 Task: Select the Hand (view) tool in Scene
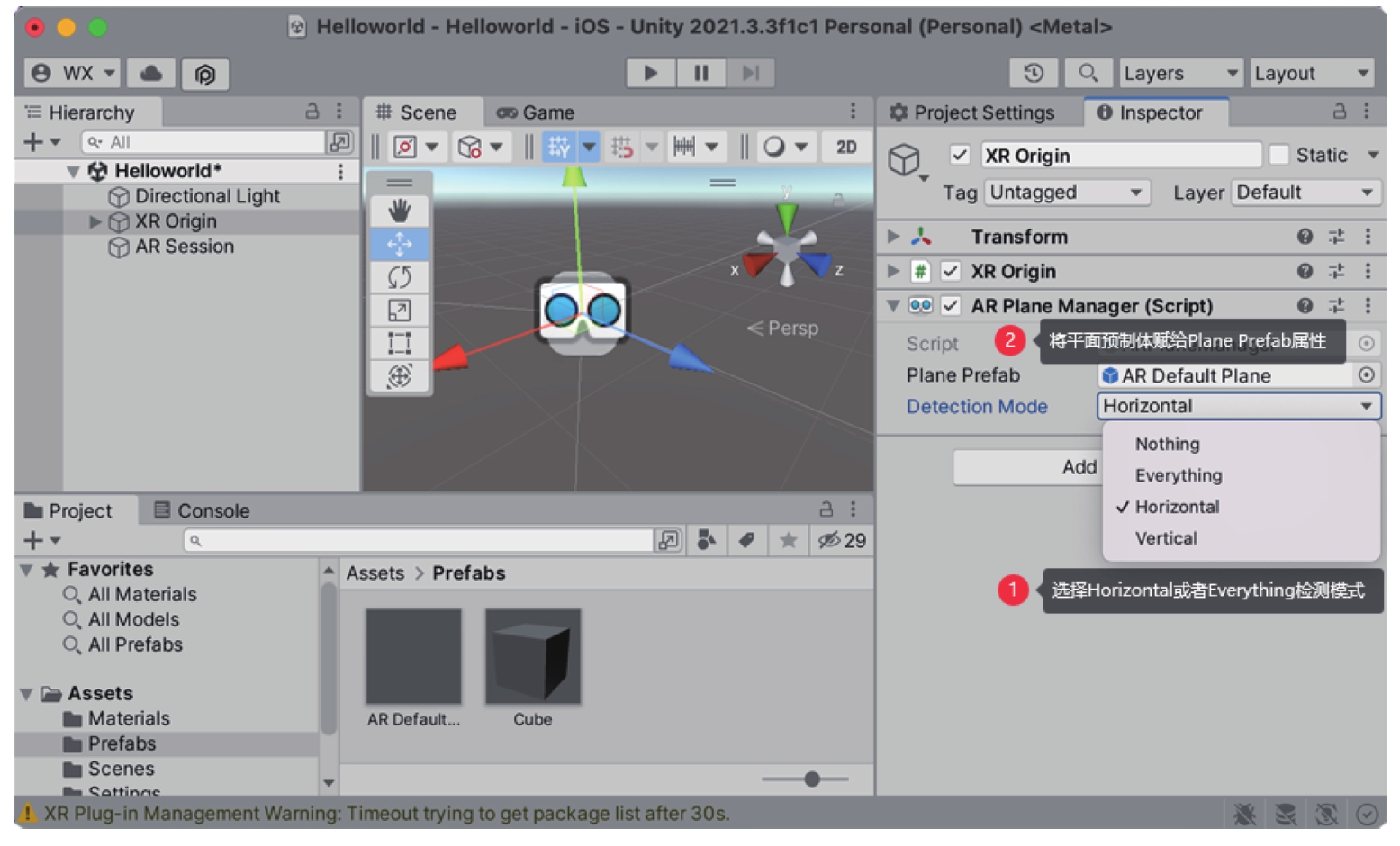tap(399, 211)
